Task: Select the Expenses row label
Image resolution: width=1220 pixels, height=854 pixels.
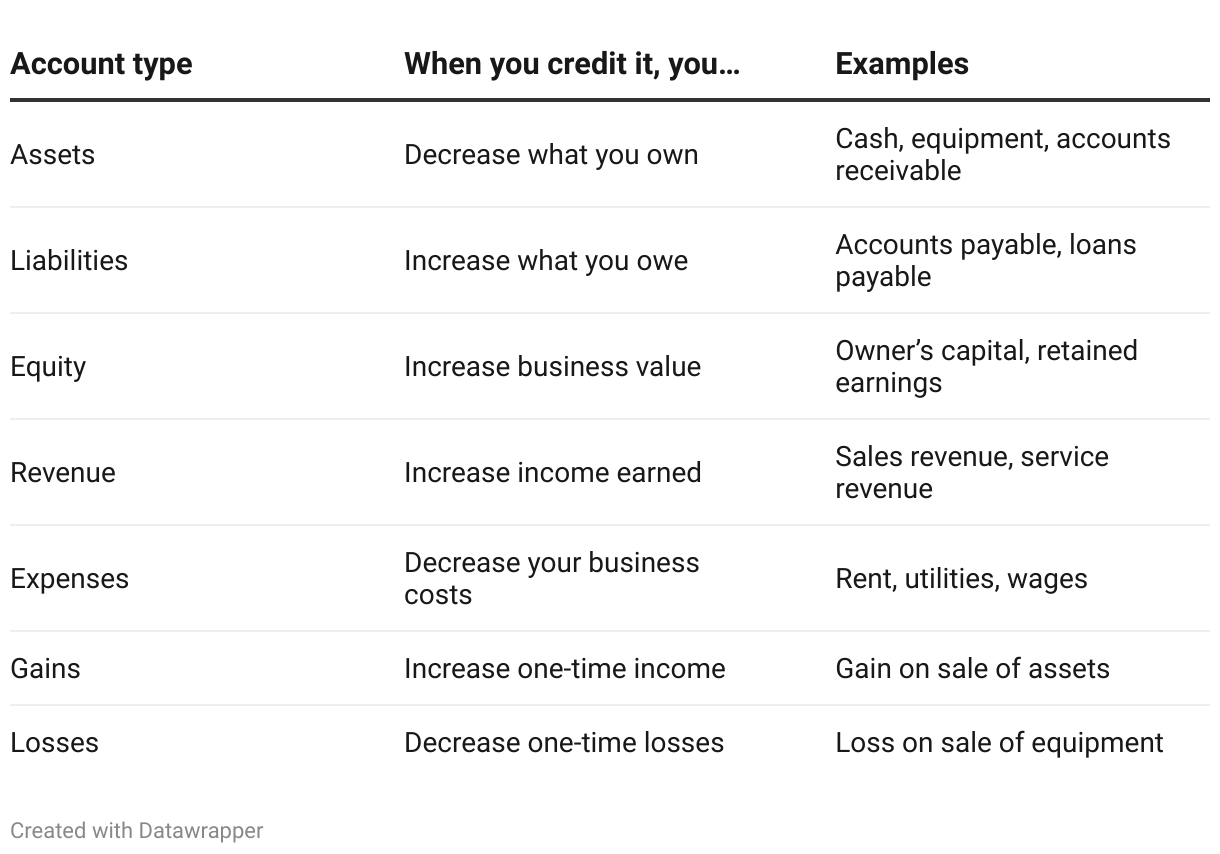Action: click(x=70, y=579)
